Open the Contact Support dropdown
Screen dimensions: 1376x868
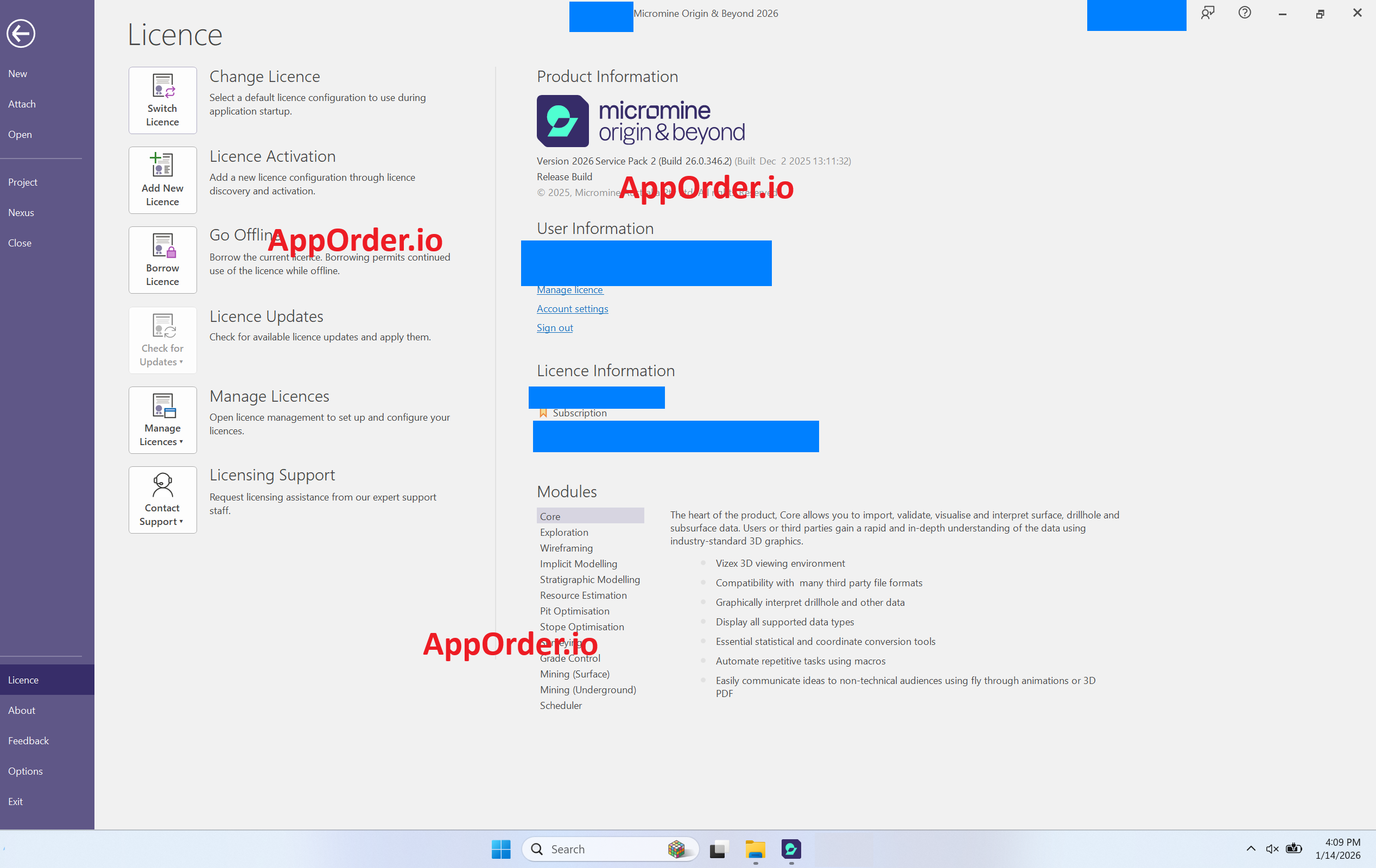coord(162,500)
